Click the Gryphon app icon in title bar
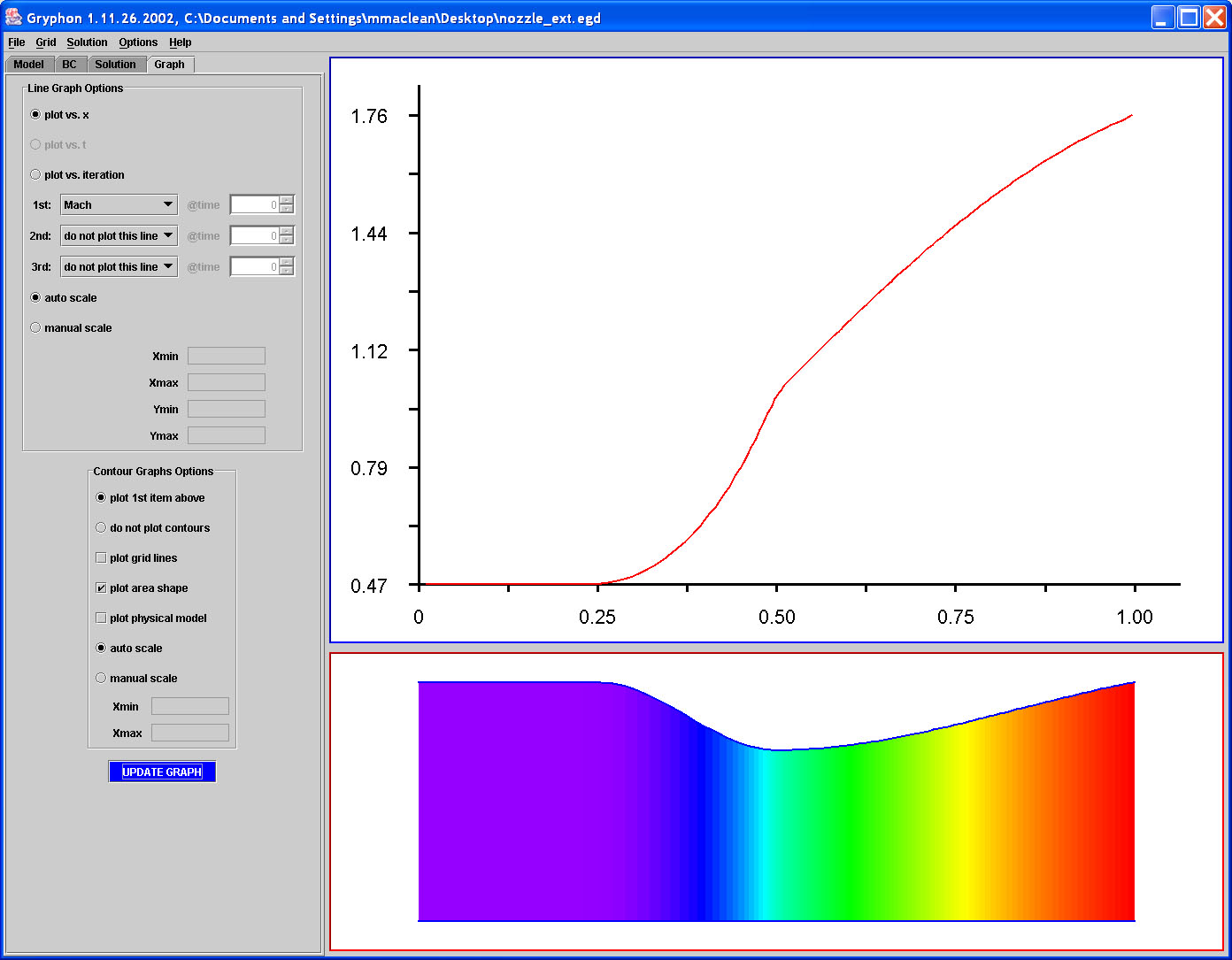Screen dimensions: 1232x960 (x=13, y=17)
